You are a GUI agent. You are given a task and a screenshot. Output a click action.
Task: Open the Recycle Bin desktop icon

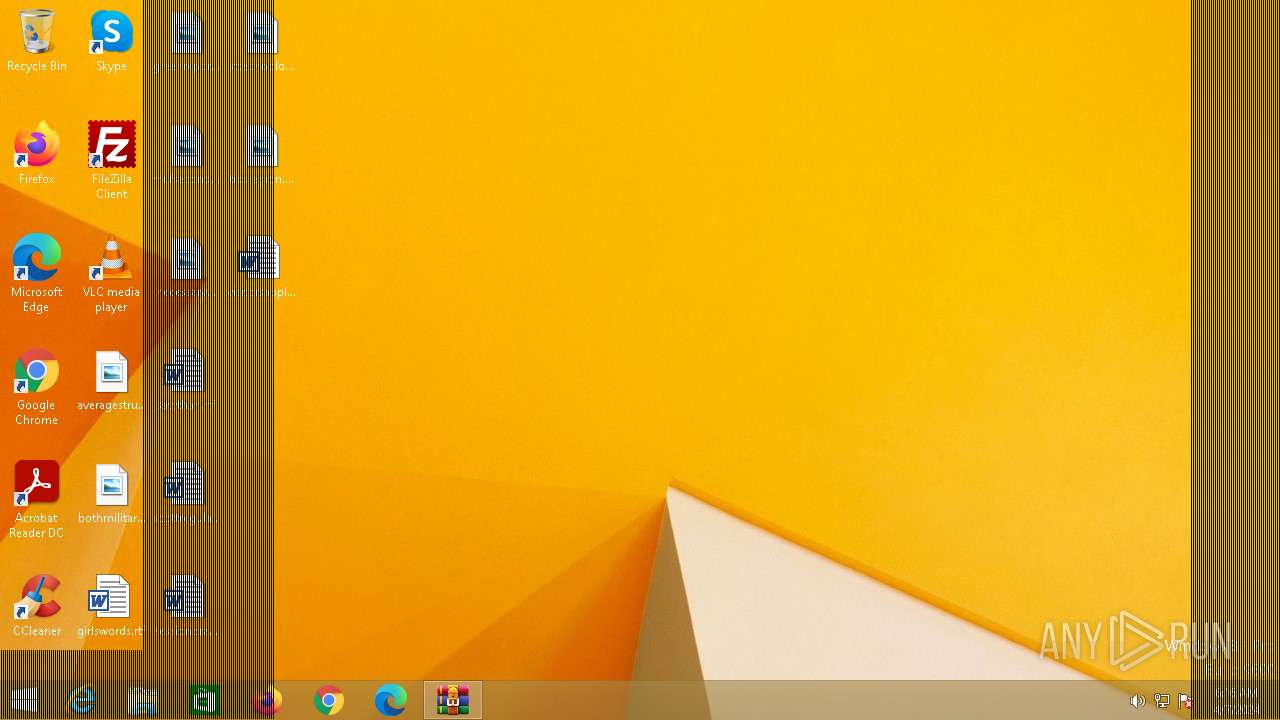(x=36, y=41)
